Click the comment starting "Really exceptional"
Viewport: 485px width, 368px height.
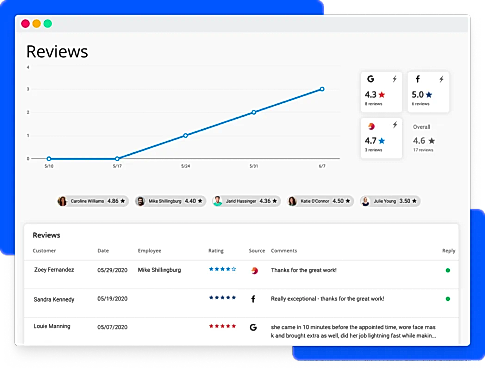pos(327,299)
